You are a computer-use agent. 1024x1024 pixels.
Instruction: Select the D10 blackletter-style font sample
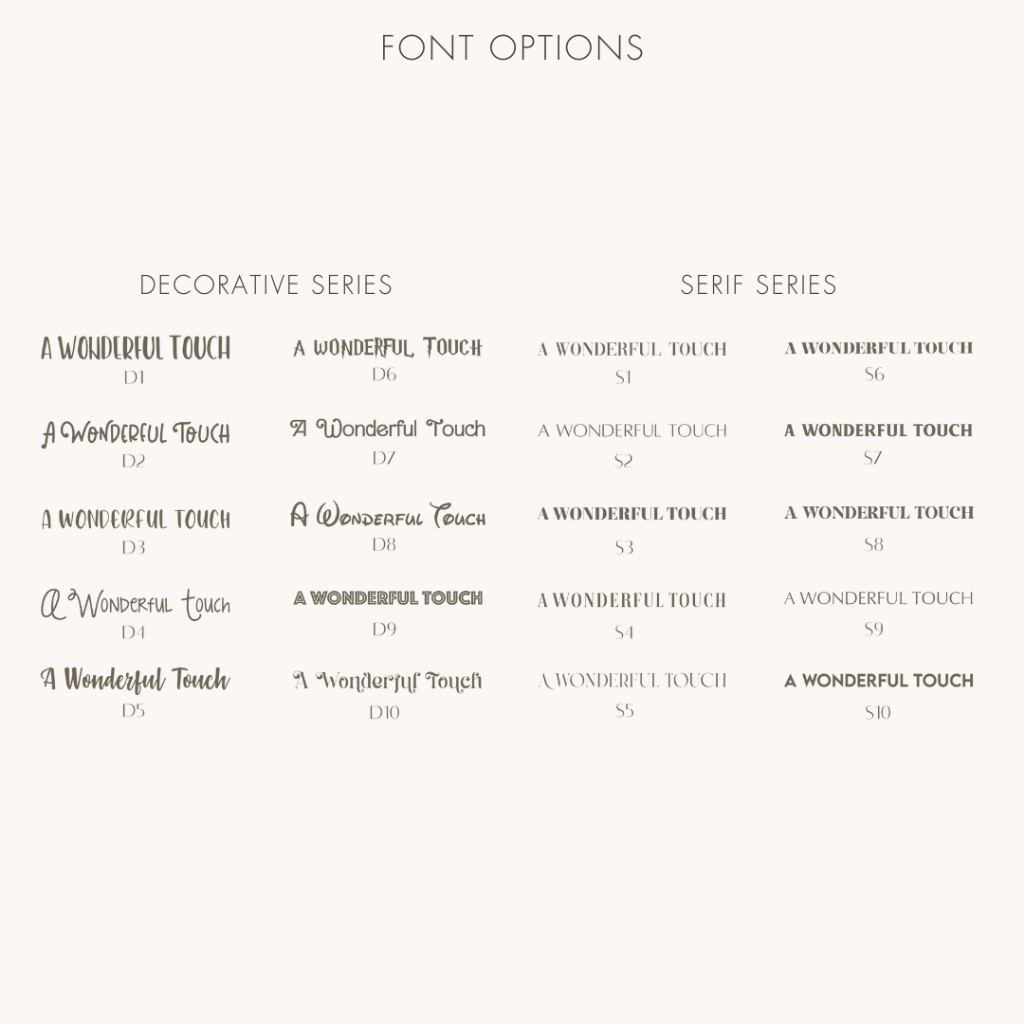(388, 681)
